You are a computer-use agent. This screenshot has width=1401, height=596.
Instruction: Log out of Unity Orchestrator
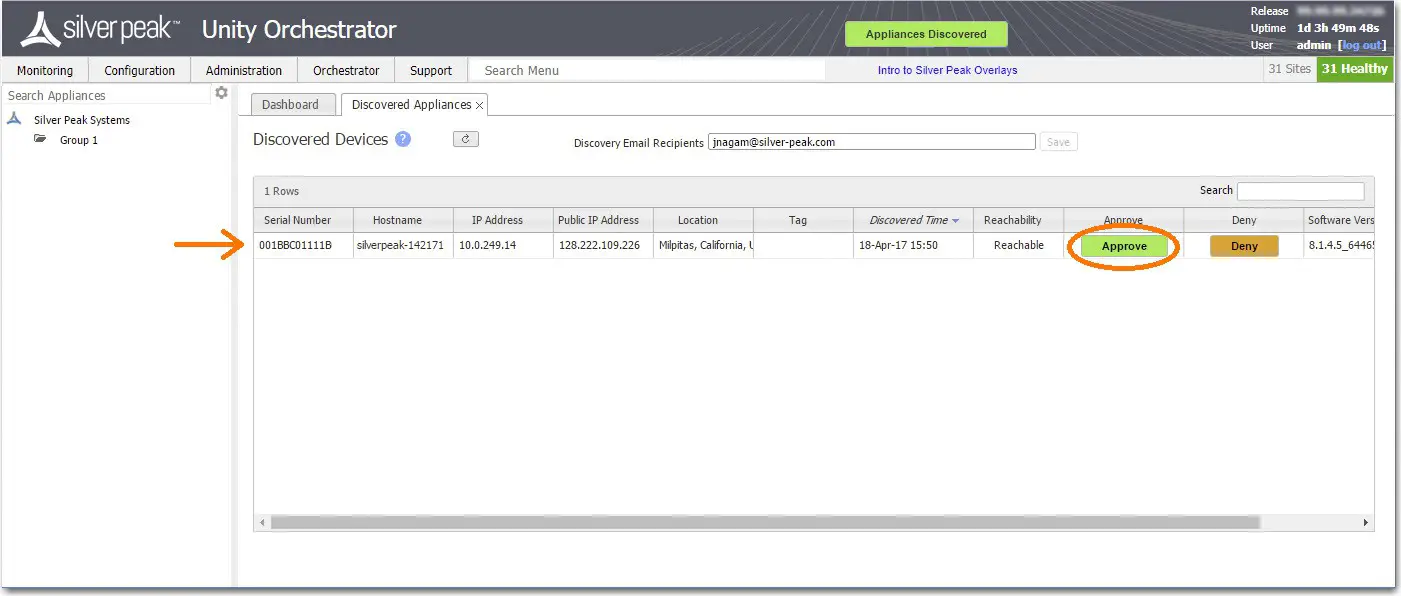(1361, 44)
